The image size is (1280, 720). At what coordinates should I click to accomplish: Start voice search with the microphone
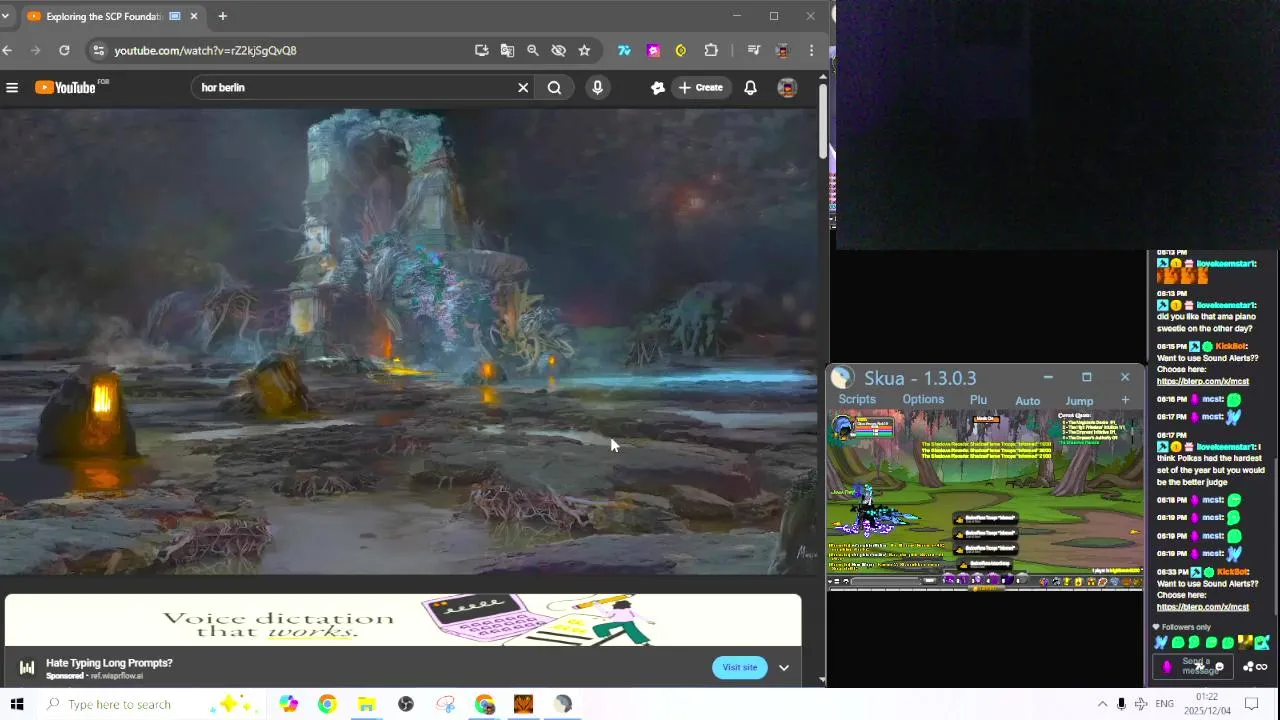pos(597,88)
